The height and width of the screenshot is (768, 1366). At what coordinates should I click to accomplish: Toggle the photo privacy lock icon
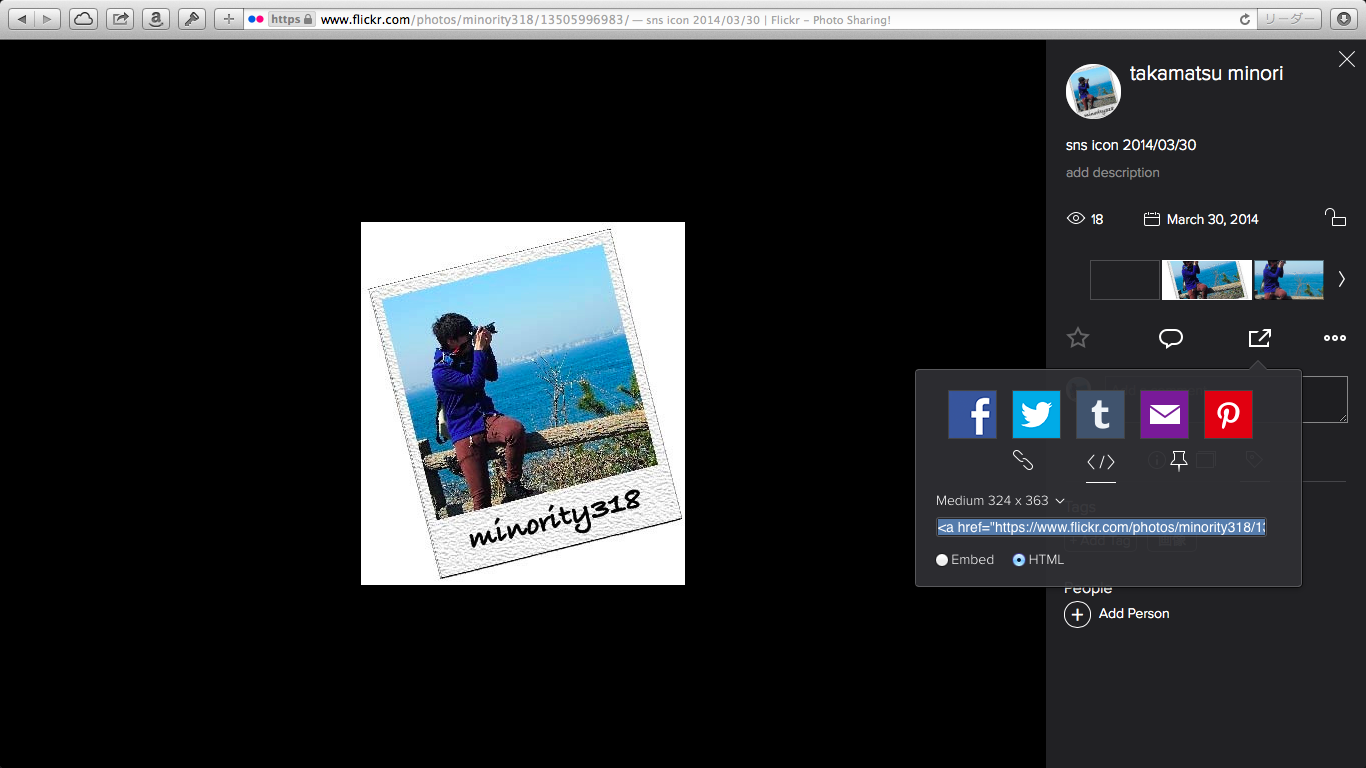pos(1334,218)
